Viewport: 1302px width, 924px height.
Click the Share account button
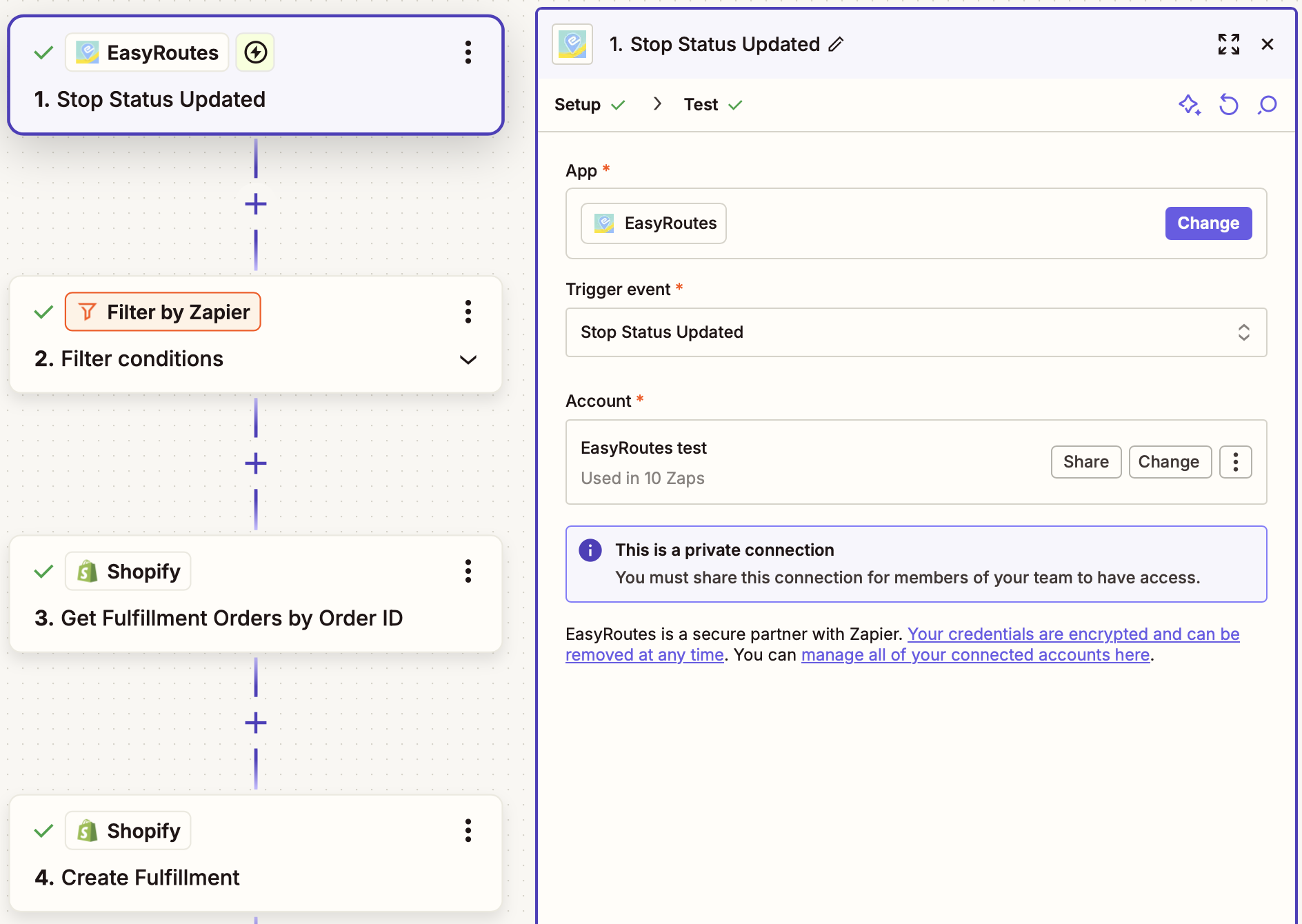[1086, 462]
